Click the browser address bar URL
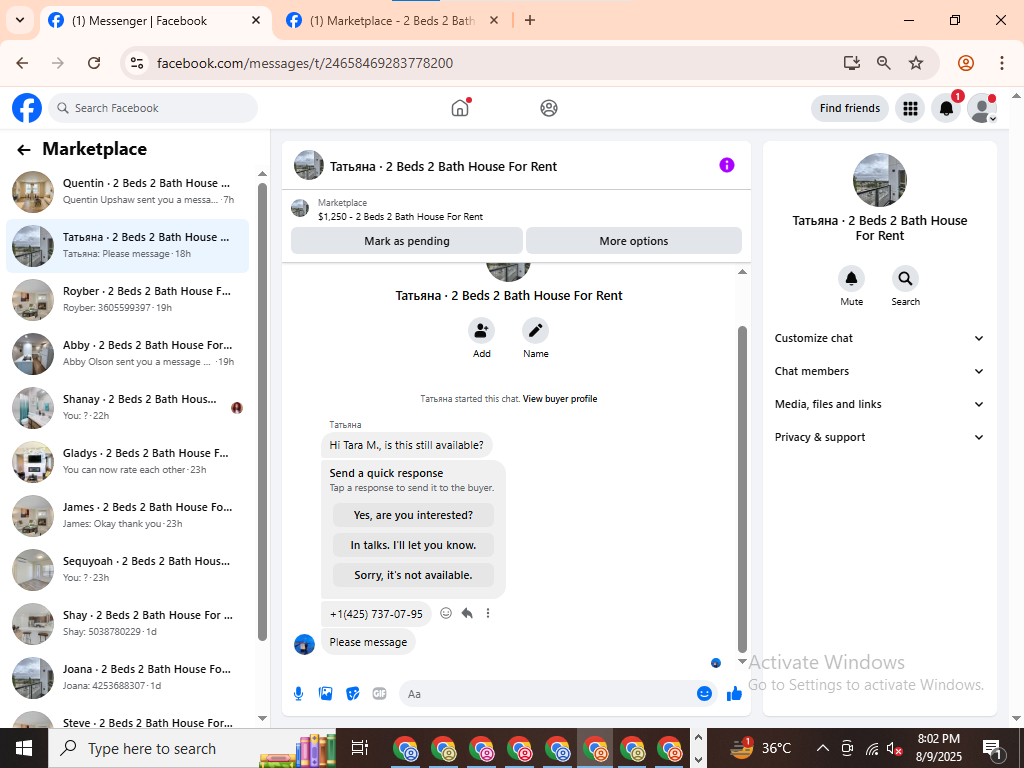1024x768 pixels. pos(304,63)
